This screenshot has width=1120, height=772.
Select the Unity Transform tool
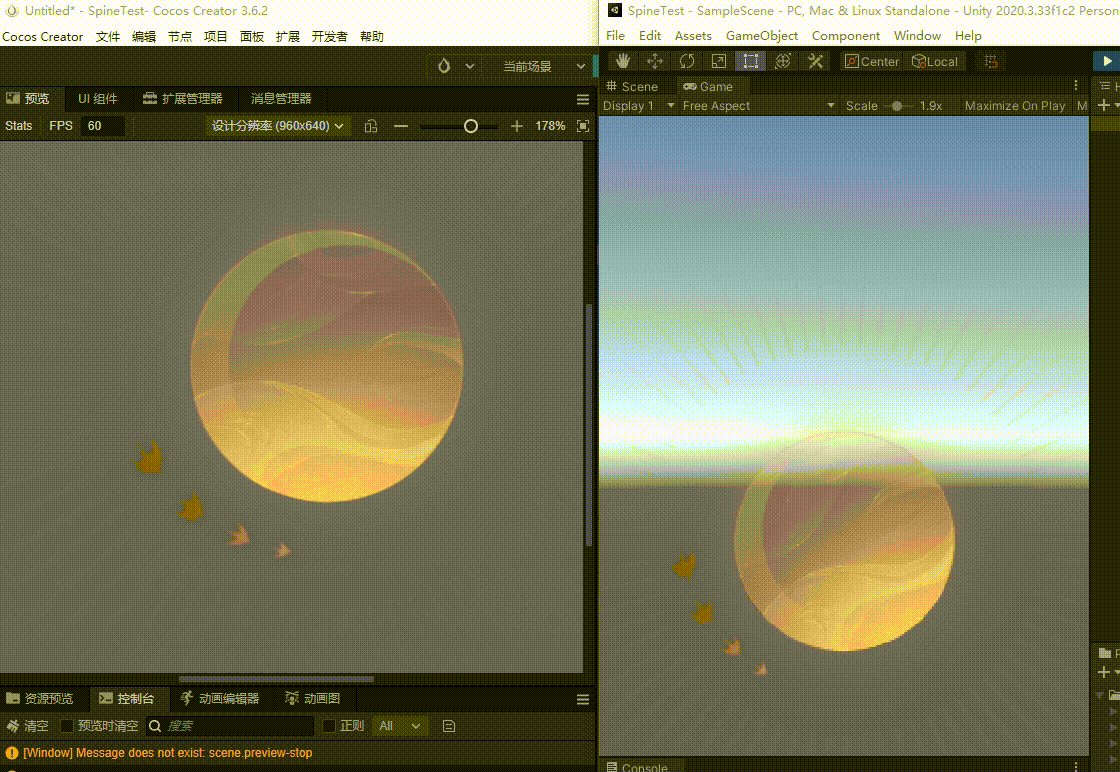pyautogui.click(x=783, y=61)
